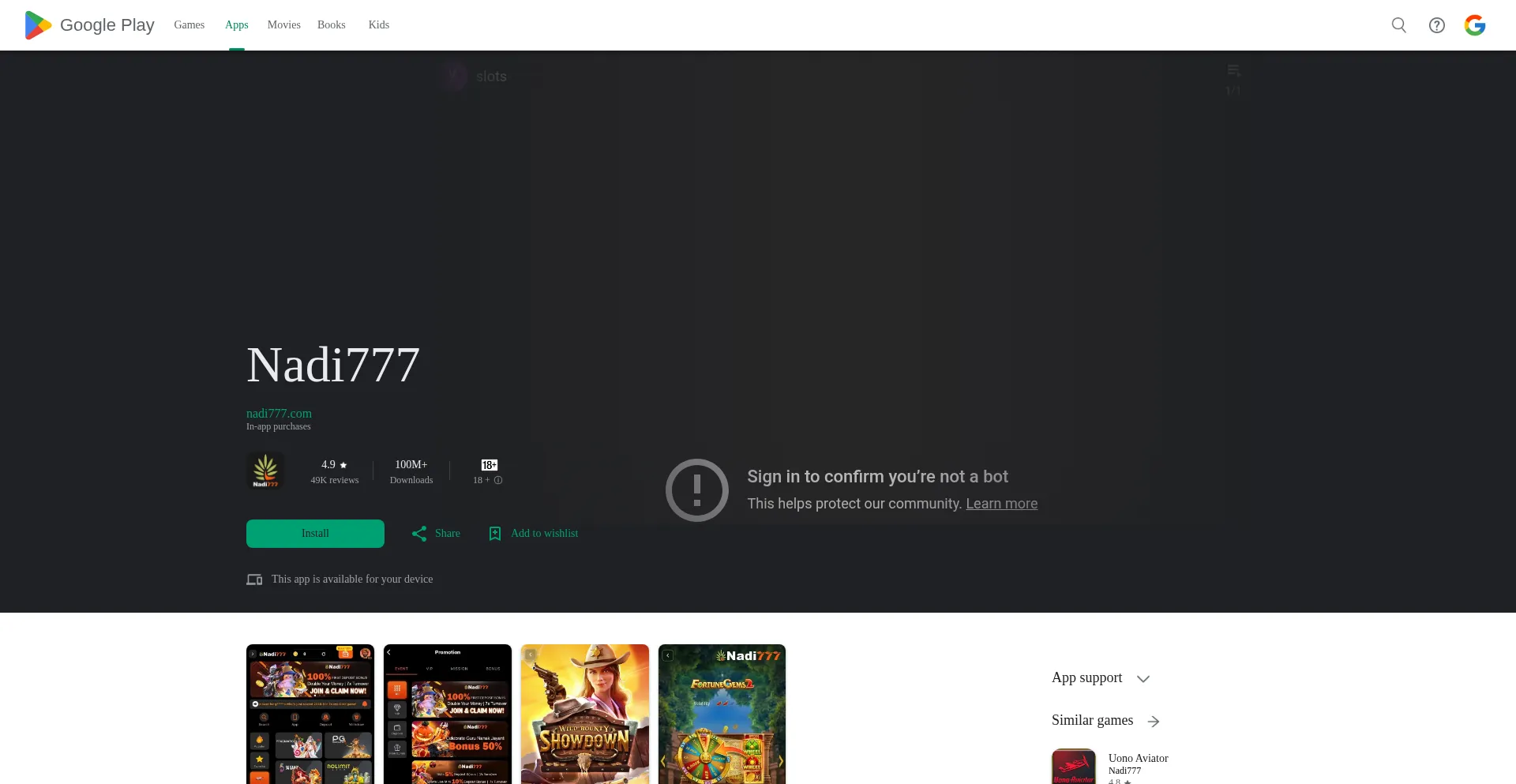Expand the App support section

[x=1143, y=679]
